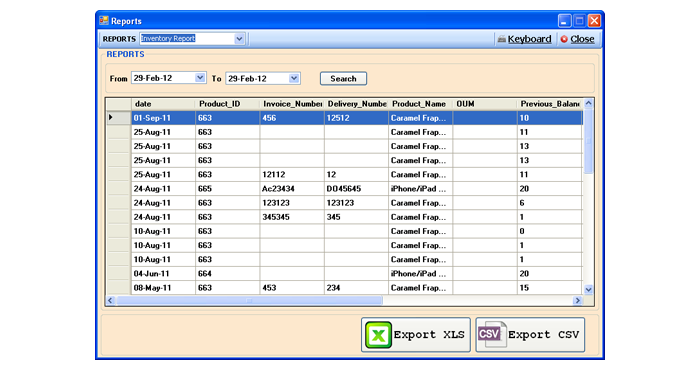700x371 pixels.
Task: Close the Reports window with X button
Action: (x=594, y=21)
